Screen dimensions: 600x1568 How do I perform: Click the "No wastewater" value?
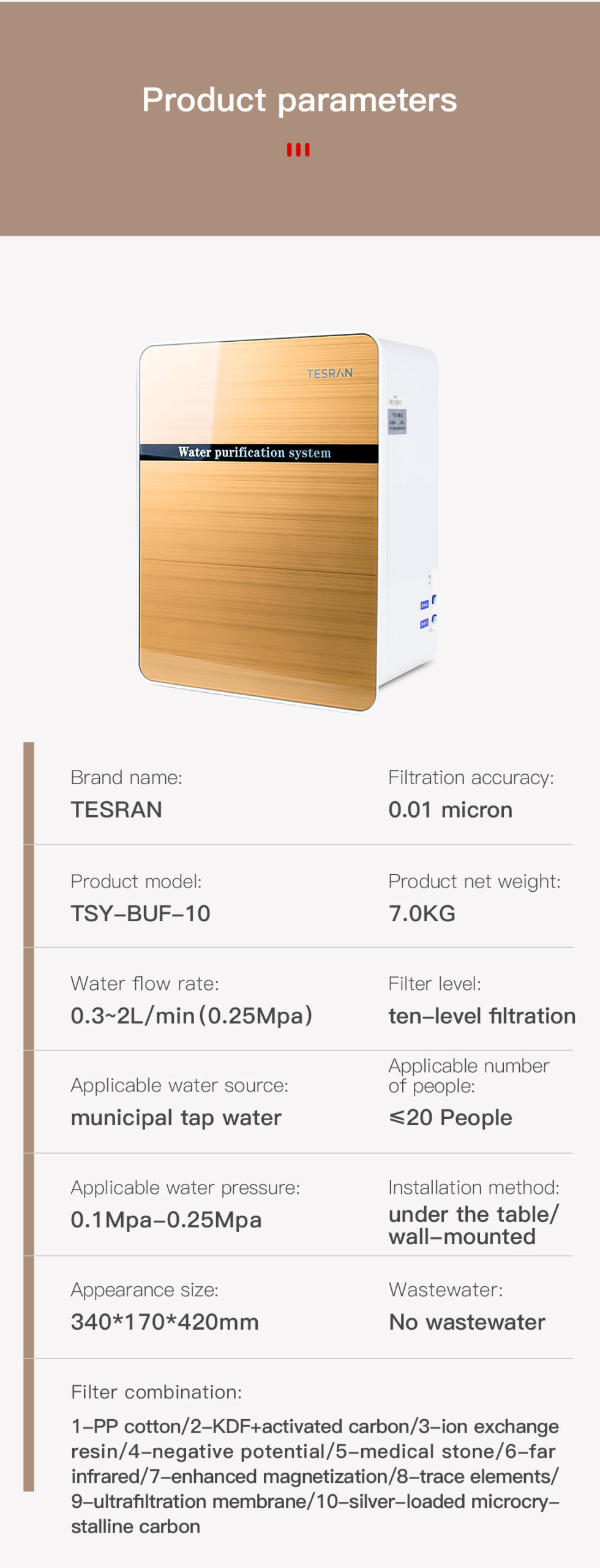click(467, 1322)
